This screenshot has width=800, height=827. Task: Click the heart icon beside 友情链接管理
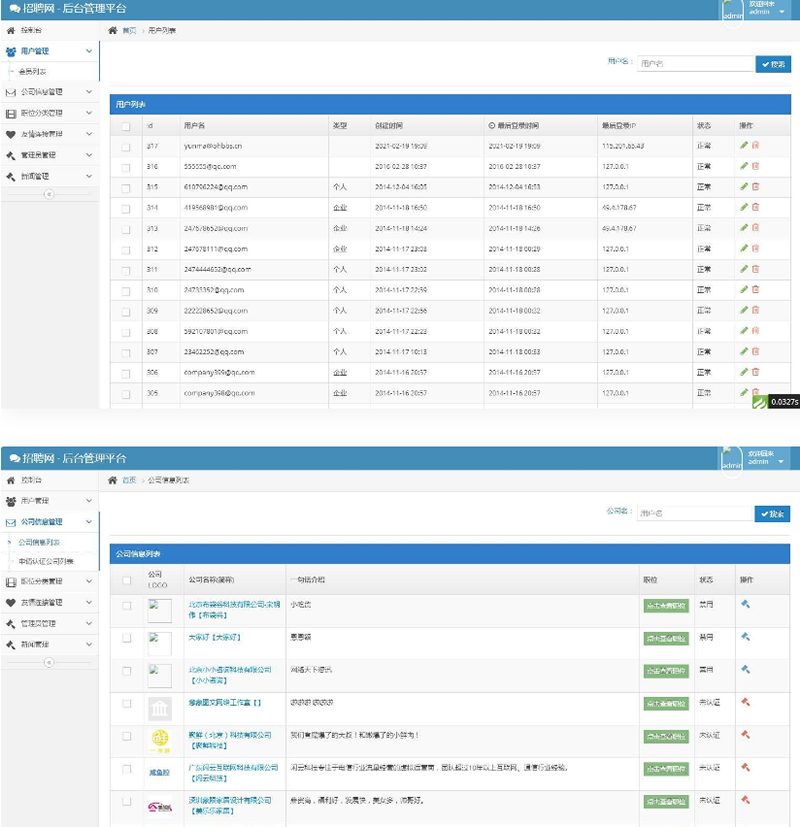tap(11, 133)
